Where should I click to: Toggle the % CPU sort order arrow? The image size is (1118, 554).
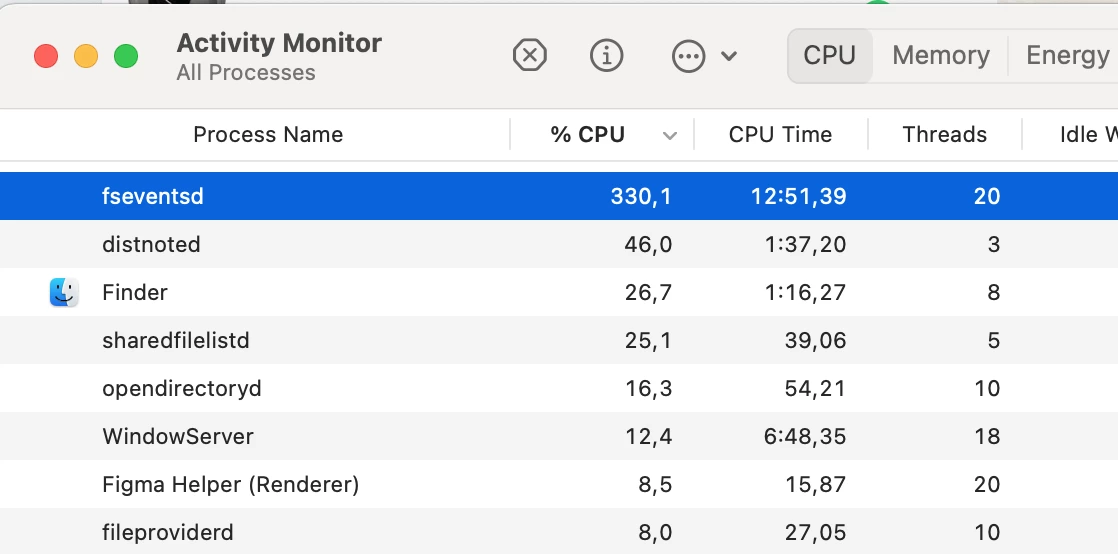(670, 135)
